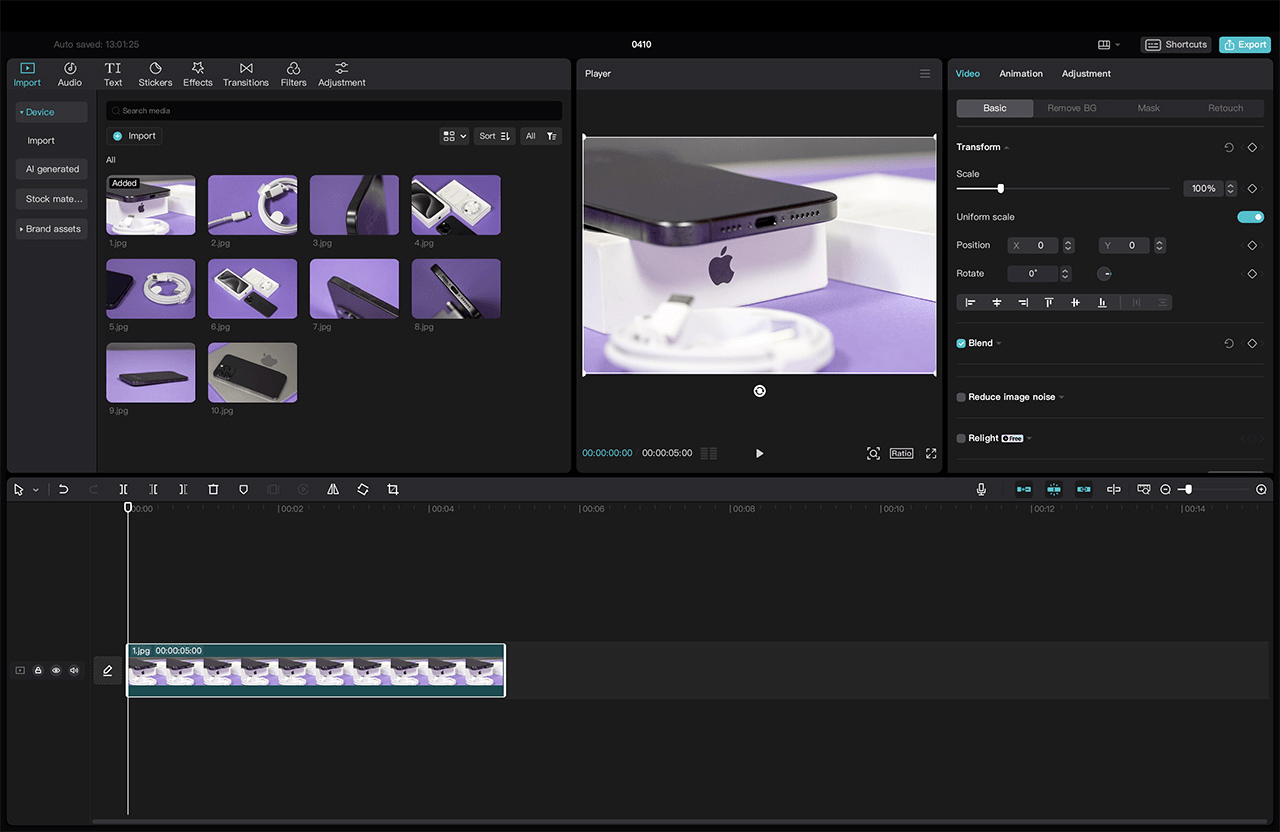The image size is (1280, 832).
Task: Collapse the Device section in sidebar
Action: pyautogui.click(x=21, y=112)
